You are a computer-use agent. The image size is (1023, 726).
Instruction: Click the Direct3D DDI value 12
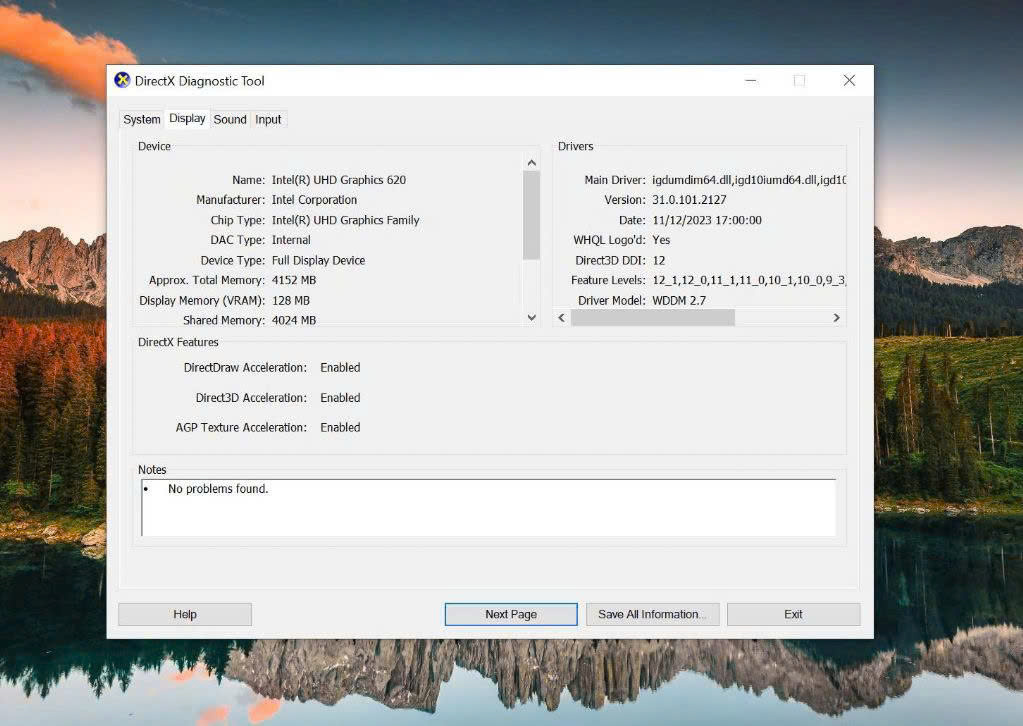(659, 260)
